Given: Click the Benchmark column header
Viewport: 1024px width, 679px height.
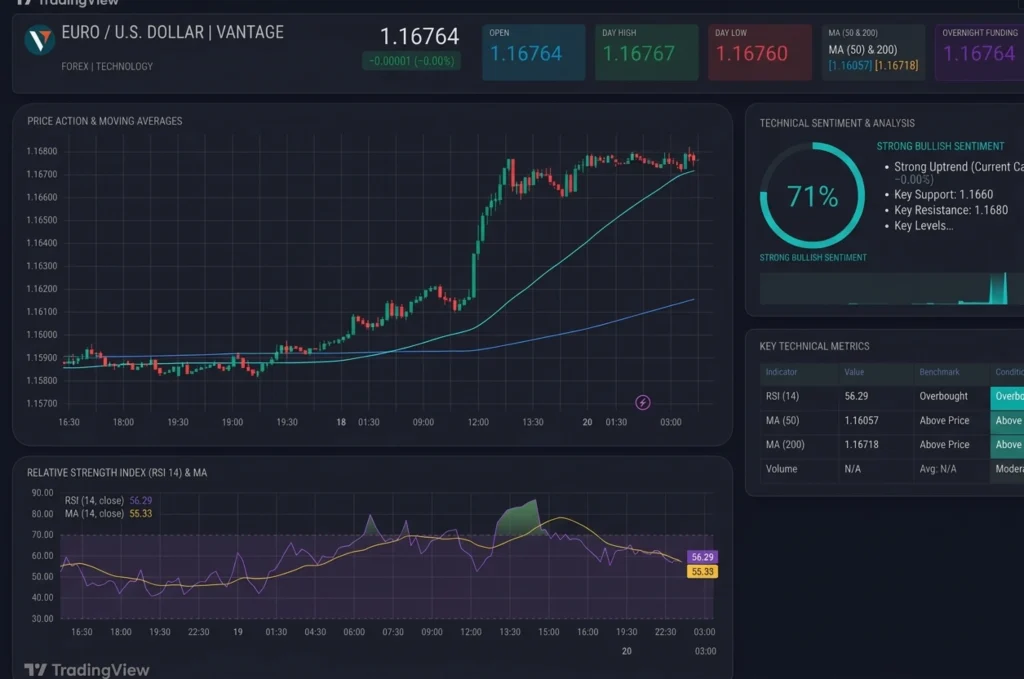Looking at the screenshot, I should click(939, 372).
